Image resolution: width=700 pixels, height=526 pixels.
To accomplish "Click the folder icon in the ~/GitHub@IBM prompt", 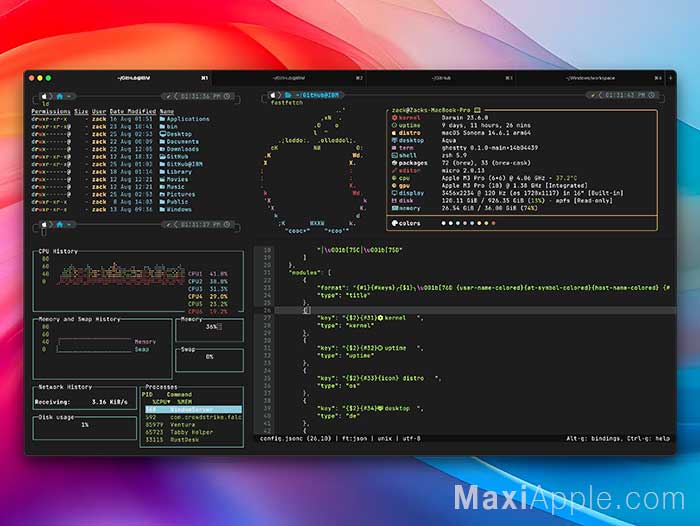I will coord(288,95).
